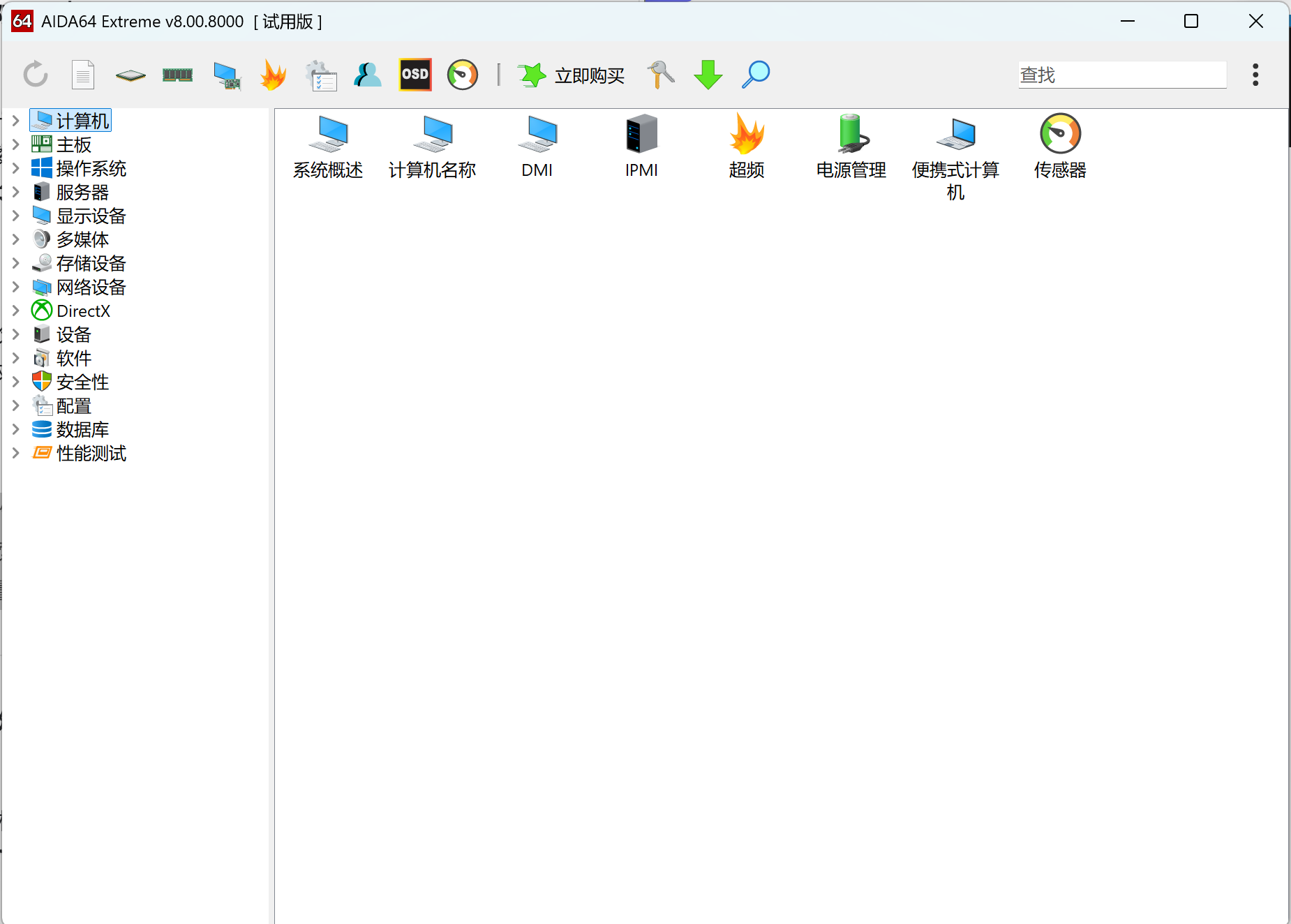
Task: Expand the 性能测试 tree node arrow
Action: [x=15, y=453]
